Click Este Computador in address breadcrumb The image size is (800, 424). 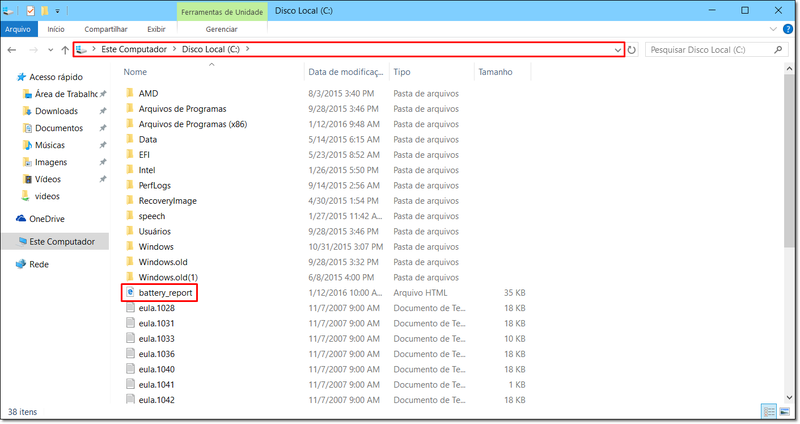pyautogui.click(x=134, y=49)
